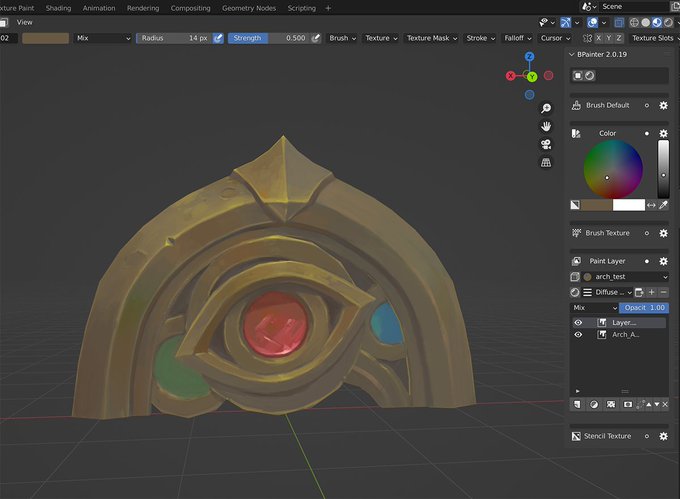Click the white secondary color swatch

(629, 205)
